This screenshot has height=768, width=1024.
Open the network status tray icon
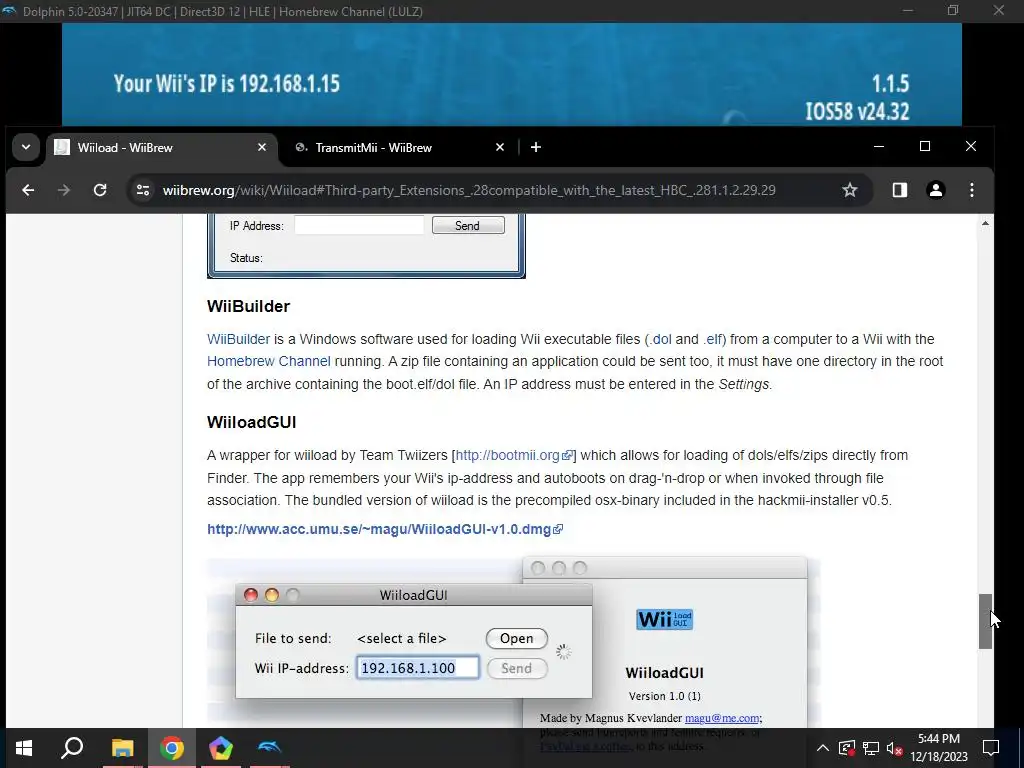coord(871,748)
